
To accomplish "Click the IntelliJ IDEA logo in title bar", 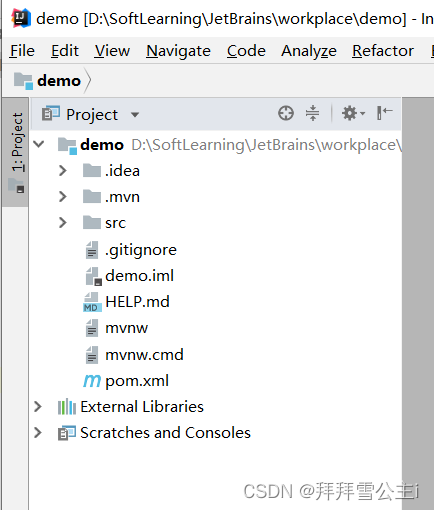I will coord(21,18).
